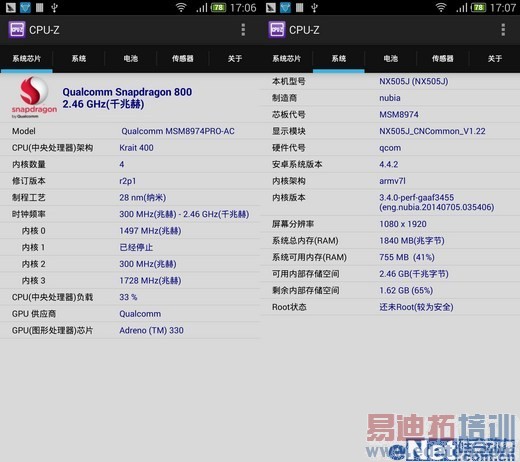Tap clock 17:07 in right status bar
Image resolution: width=520 pixels, height=462 pixels.
(x=503, y=7)
